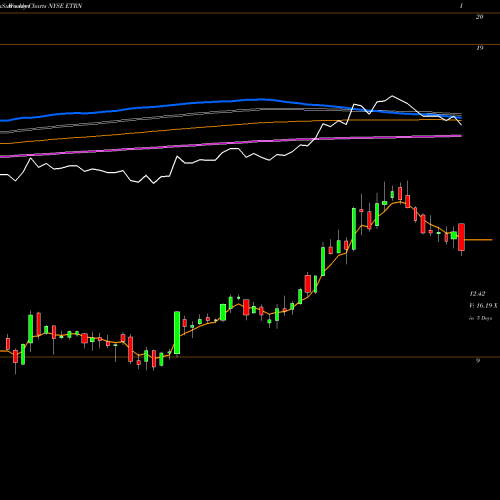The height and width of the screenshot is (500, 500).
Task: Click the last tall red candlestick
Action: click(x=461, y=237)
